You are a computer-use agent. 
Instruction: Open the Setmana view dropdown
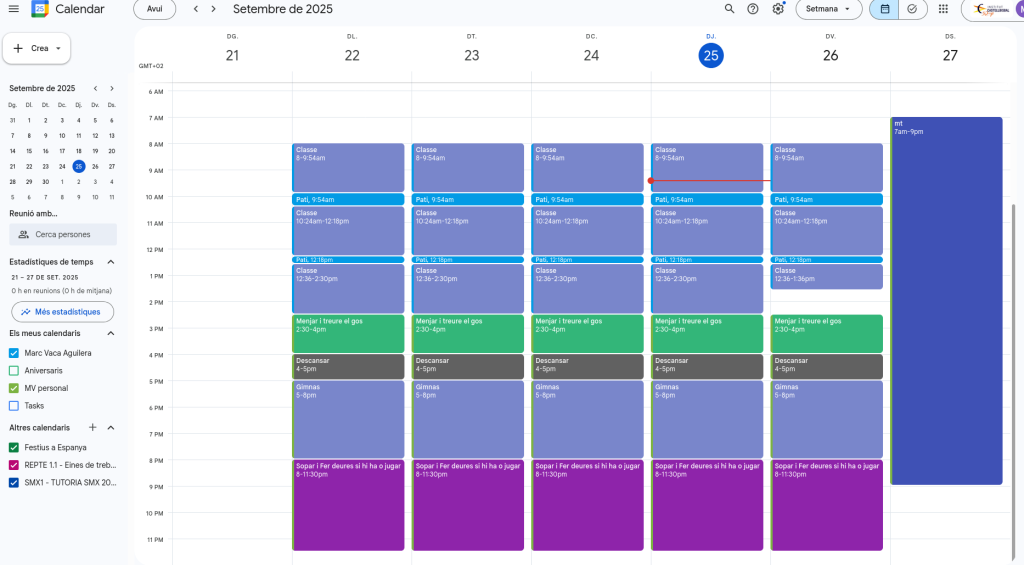pos(828,9)
